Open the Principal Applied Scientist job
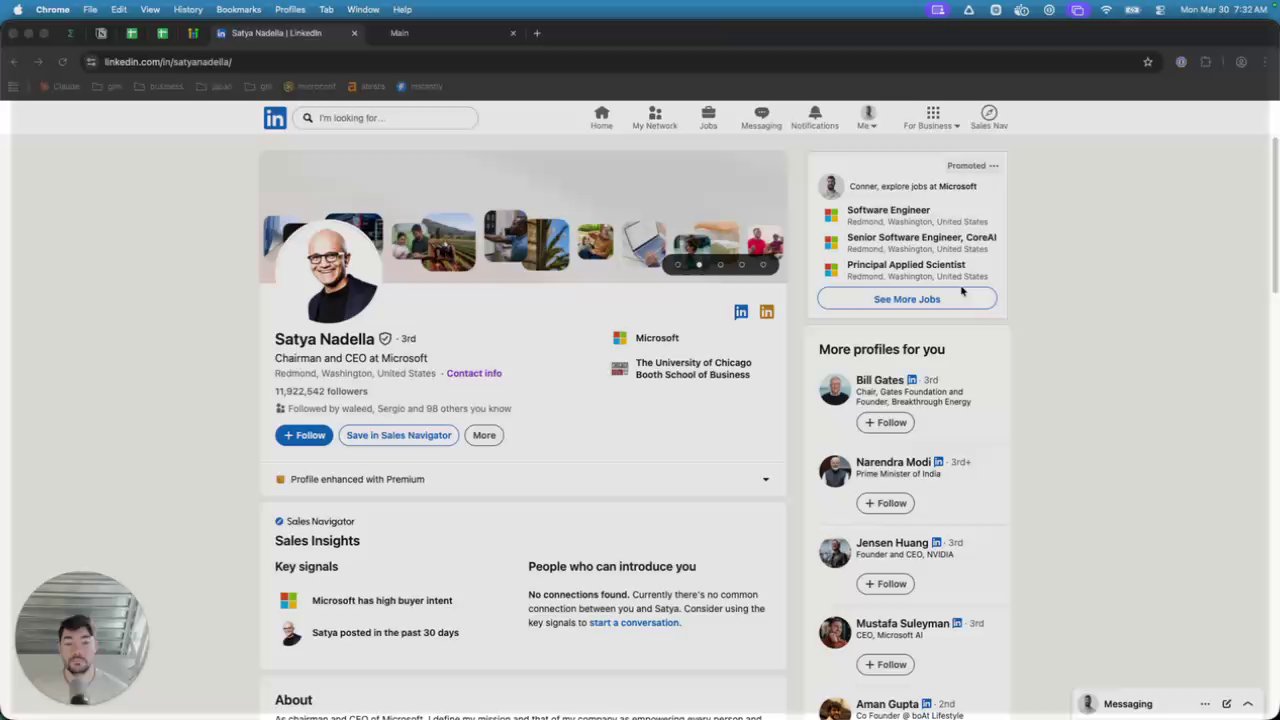Image resolution: width=1280 pixels, height=720 pixels. click(906, 265)
